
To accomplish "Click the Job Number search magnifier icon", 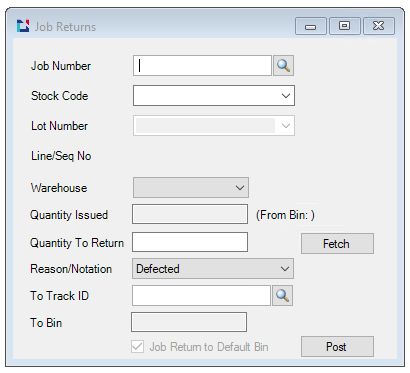I will (283, 66).
